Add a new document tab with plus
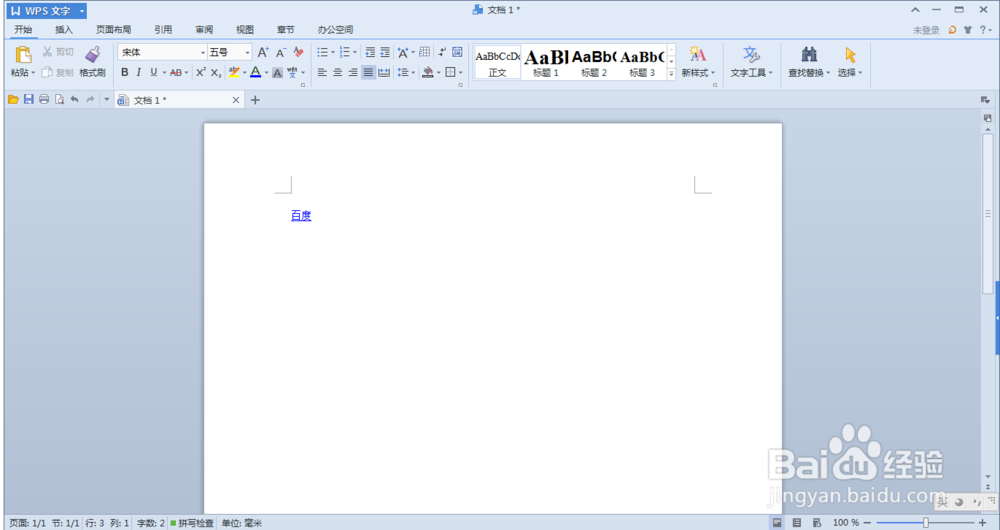This screenshot has height=530, width=1000. [x=255, y=99]
